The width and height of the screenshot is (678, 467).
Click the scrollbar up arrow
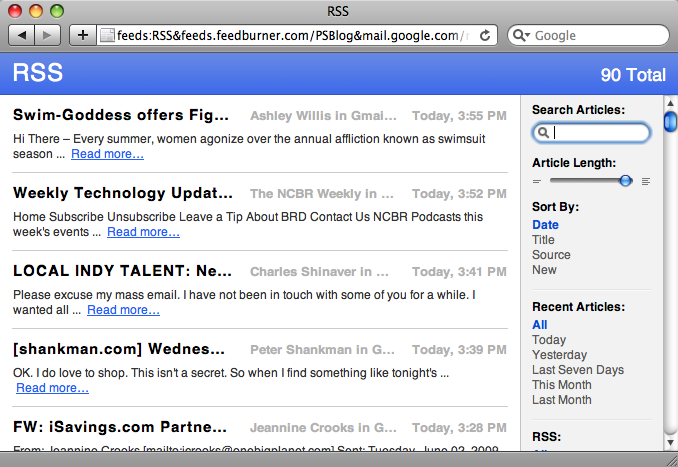click(x=670, y=103)
